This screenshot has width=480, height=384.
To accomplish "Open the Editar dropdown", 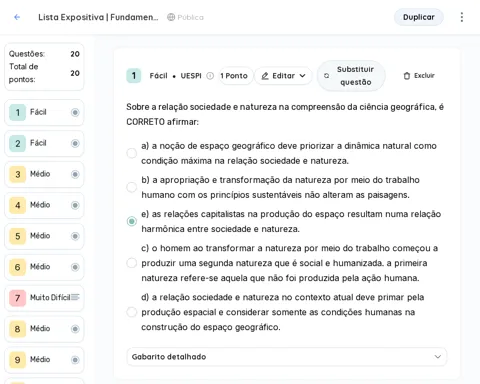I will pyautogui.click(x=283, y=76).
